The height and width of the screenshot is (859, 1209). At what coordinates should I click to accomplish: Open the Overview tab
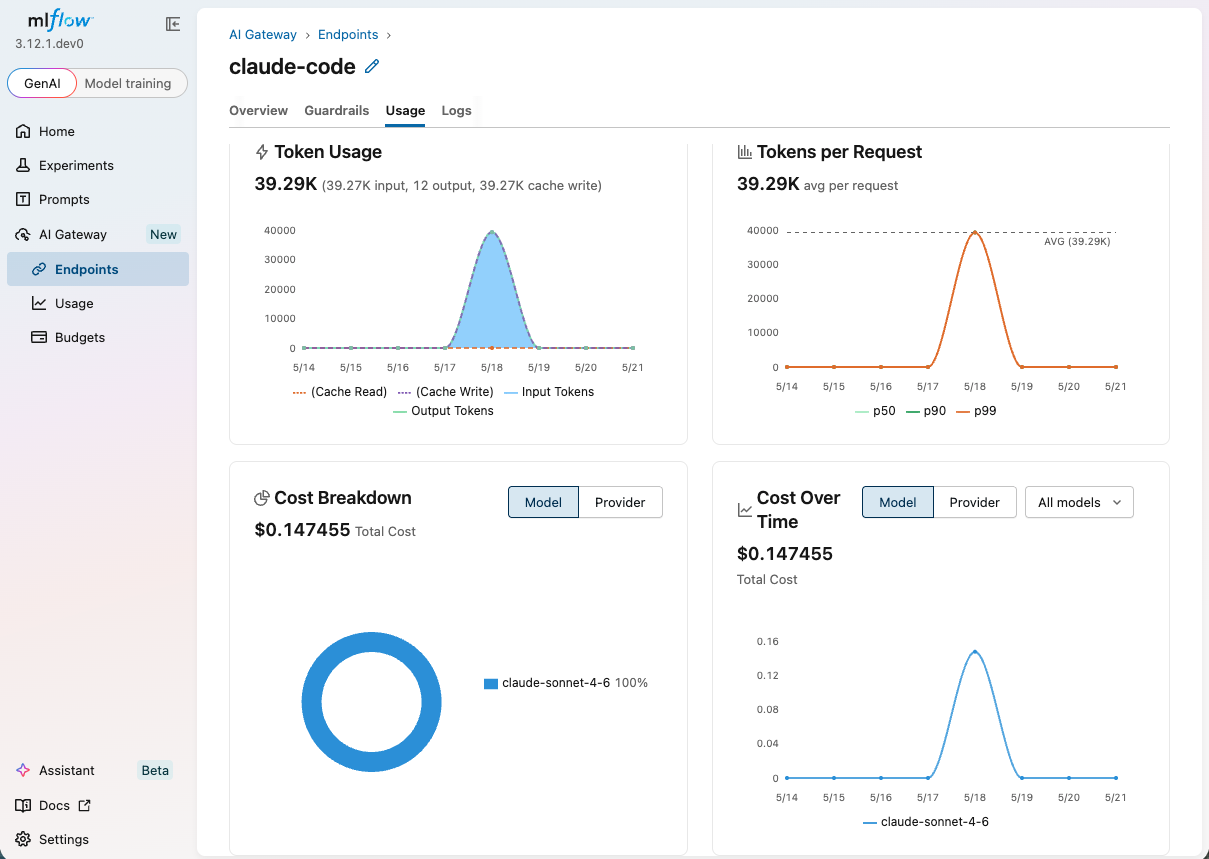coord(258,111)
